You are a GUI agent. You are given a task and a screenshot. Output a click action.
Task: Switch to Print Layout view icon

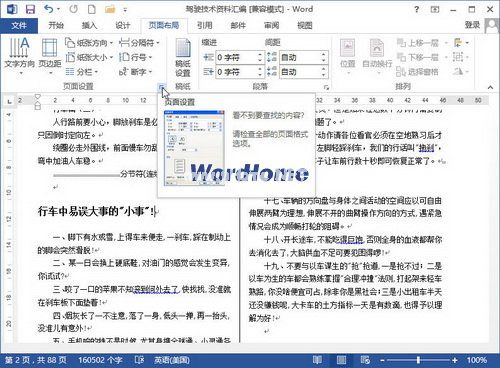(x=341, y=360)
